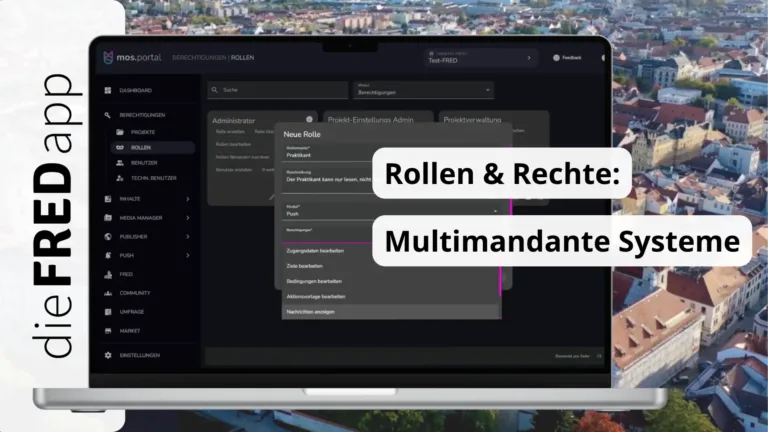768x432 pixels.
Task: Click the Umfrage sidebar icon
Action: pyautogui.click(x=108, y=312)
